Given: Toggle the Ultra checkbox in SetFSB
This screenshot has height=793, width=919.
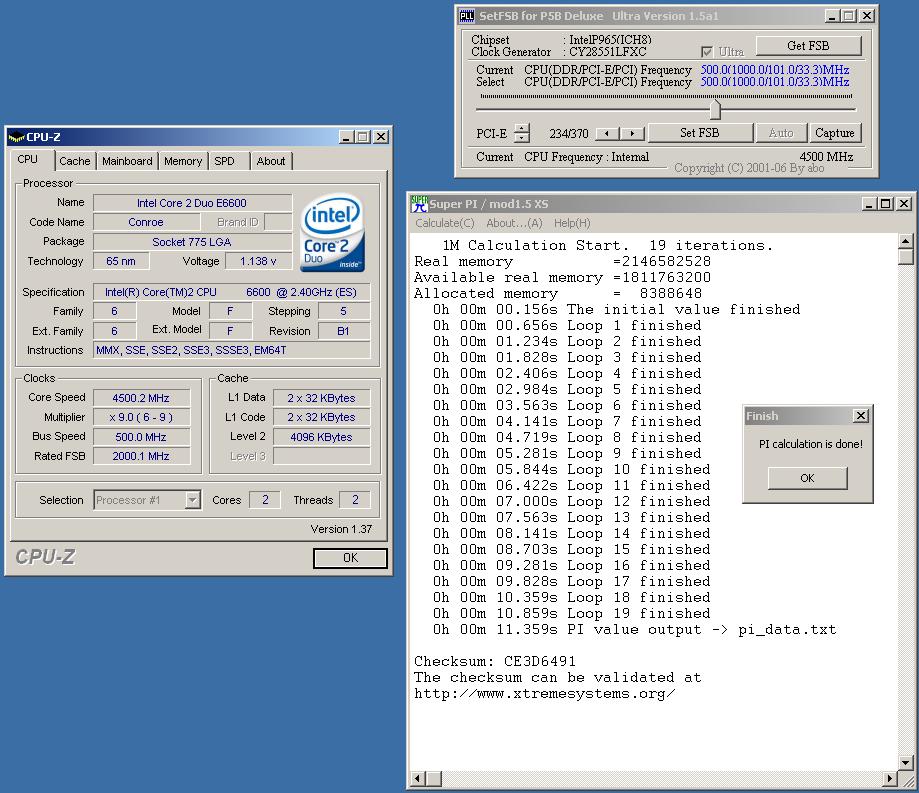Looking at the screenshot, I should coord(707,52).
